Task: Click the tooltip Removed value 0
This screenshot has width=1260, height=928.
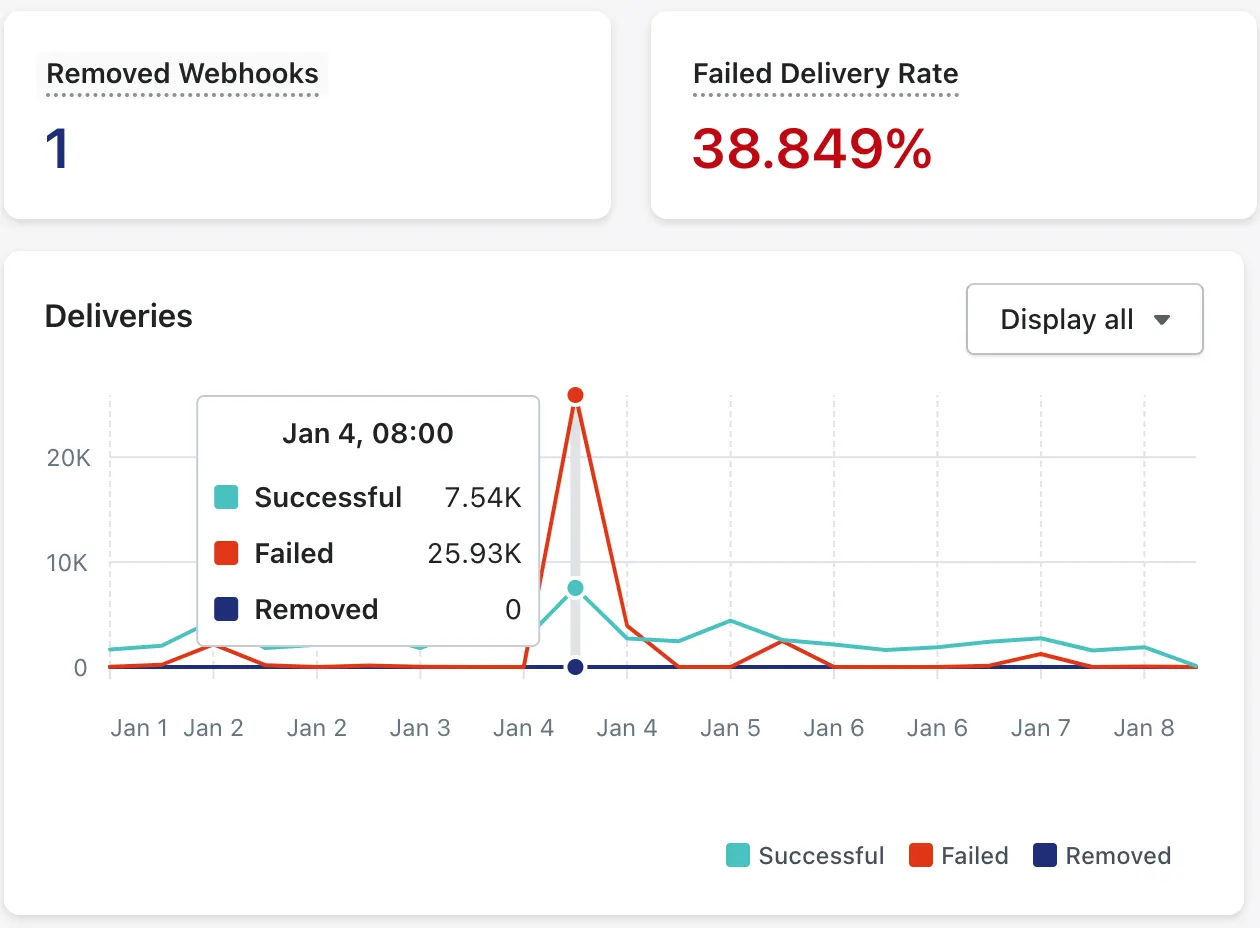Action: pos(513,610)
